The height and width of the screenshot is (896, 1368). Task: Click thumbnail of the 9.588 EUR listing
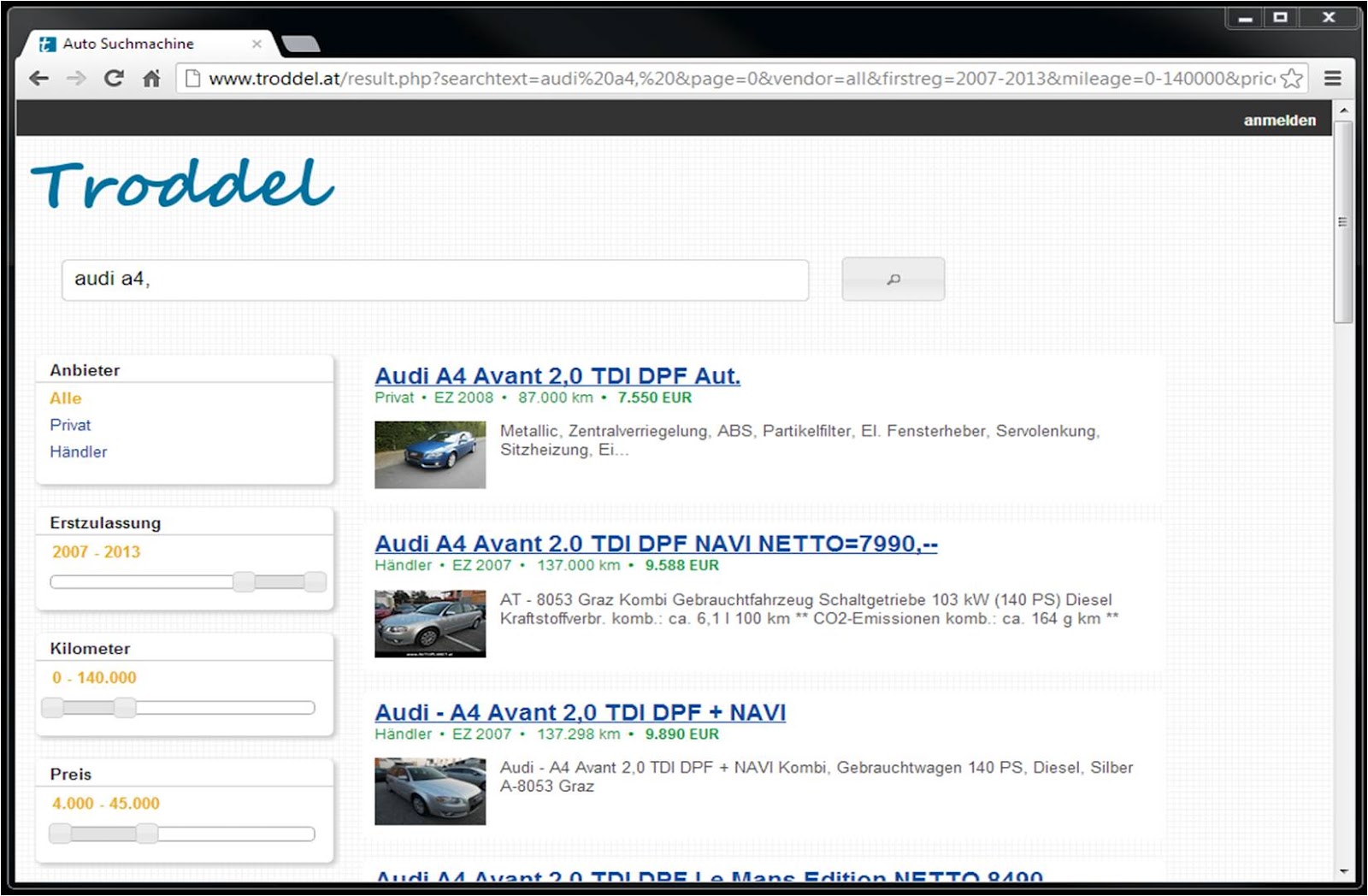pos(430,623)
